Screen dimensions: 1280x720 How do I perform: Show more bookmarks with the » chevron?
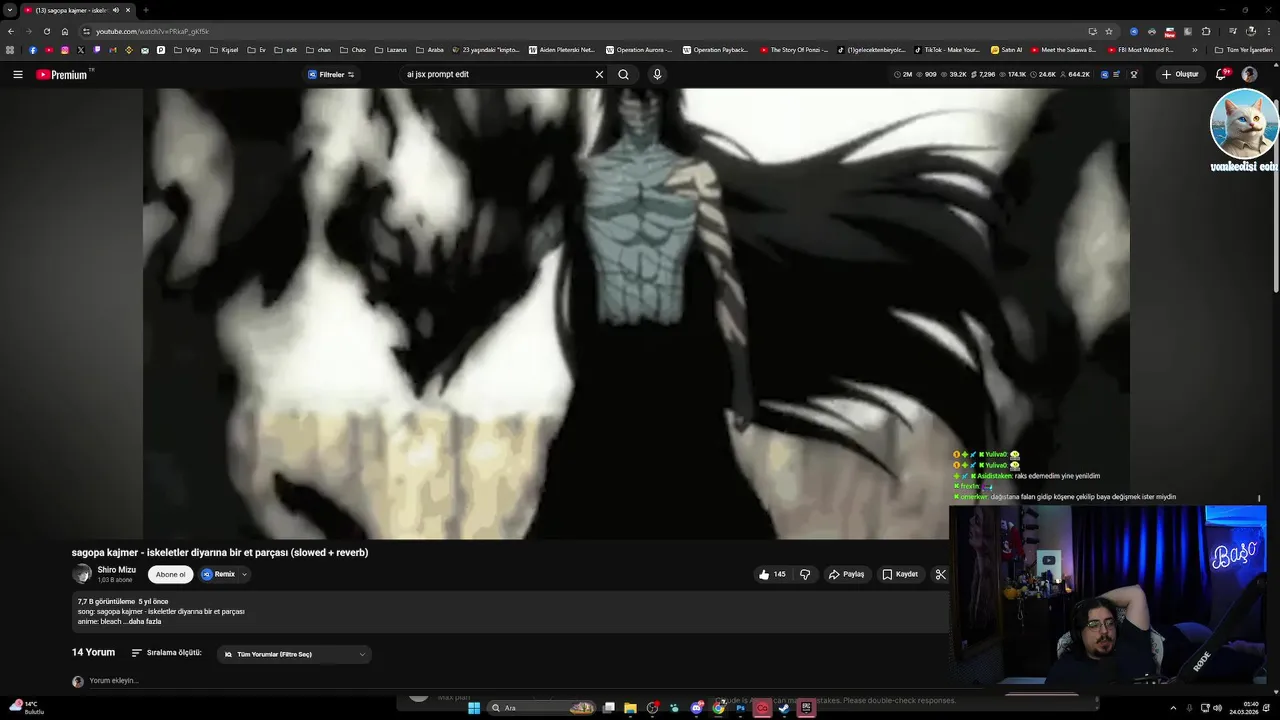point(1194,50)
